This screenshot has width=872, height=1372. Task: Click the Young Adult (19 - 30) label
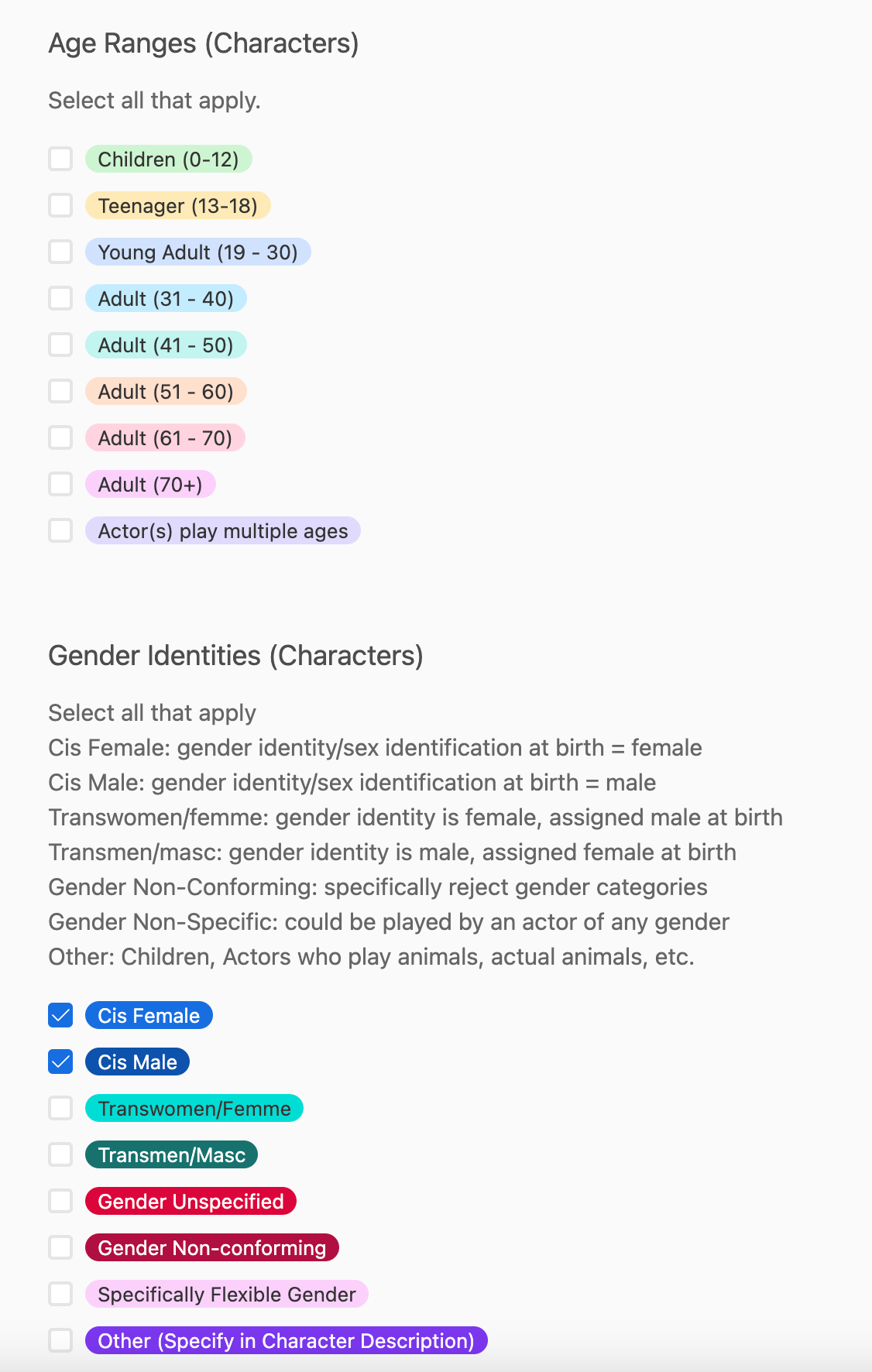197,252
